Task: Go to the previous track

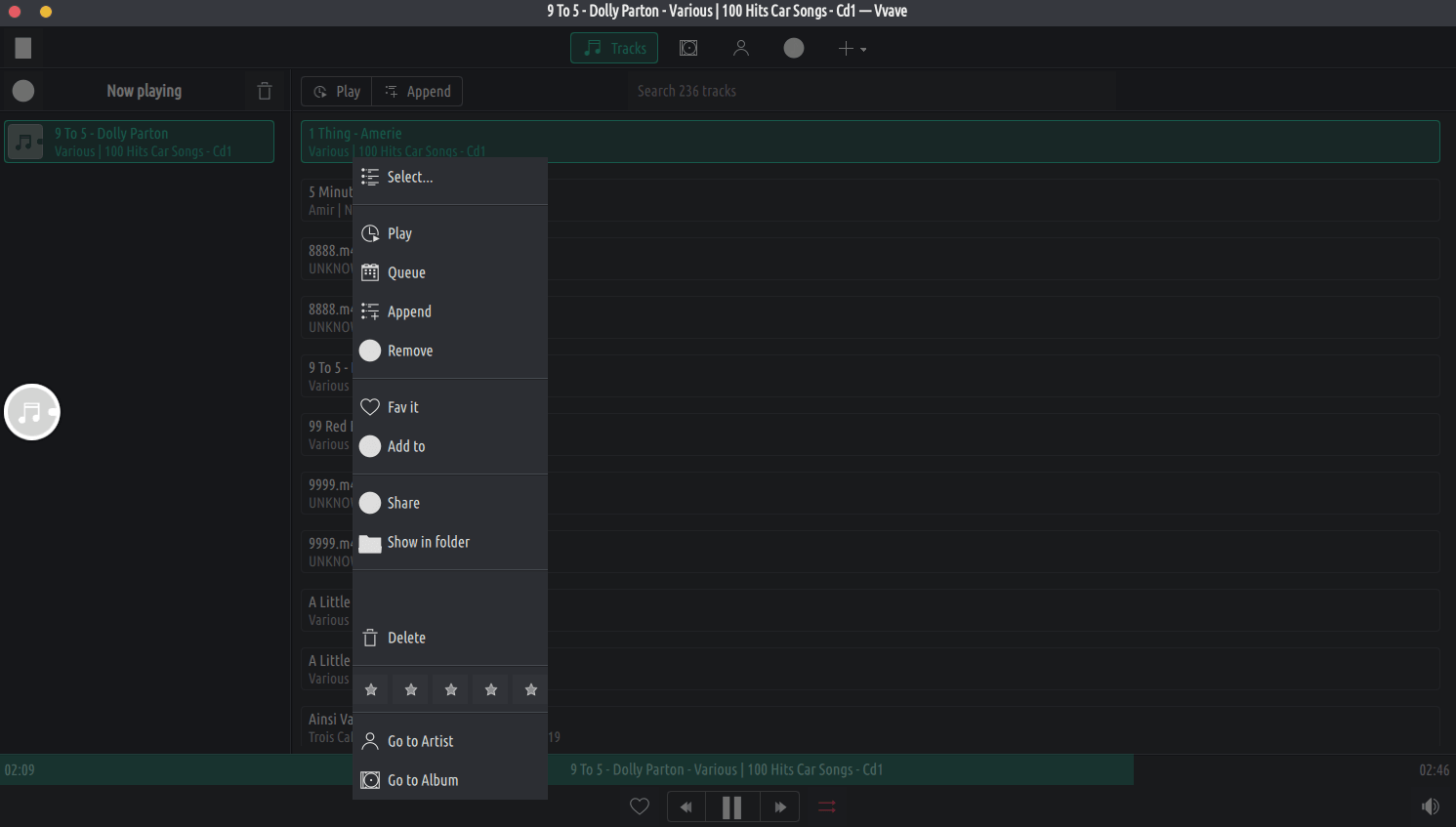Action: pyautogui.click(x=686, y=806)
